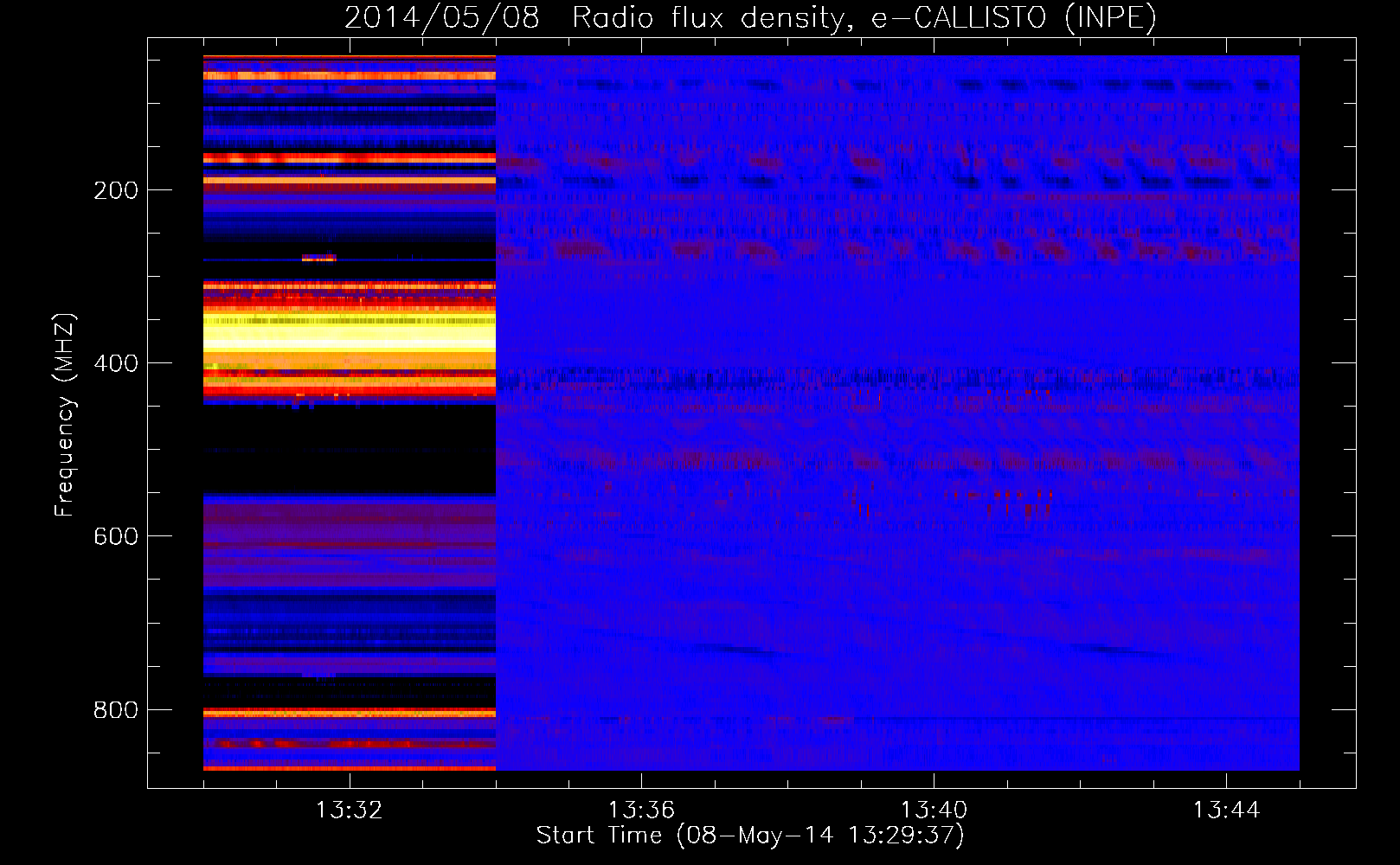Click the plot title '2014/05/08 Radio flux density'
The height and width of the screenshot is (865, 1400).
(x=596, y=17)
